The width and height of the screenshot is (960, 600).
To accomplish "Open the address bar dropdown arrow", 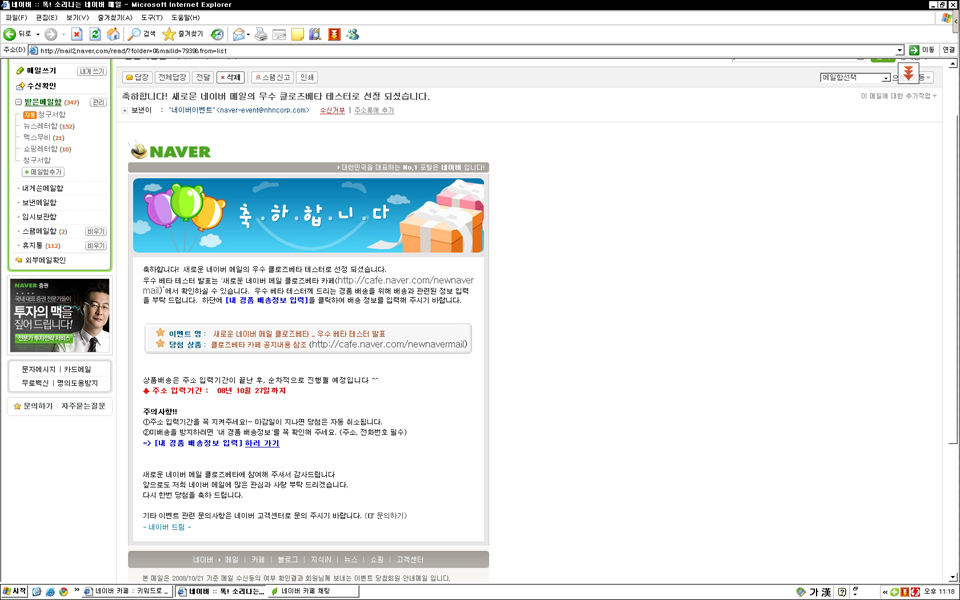I will pyautogui.click(x=899, y=50).
